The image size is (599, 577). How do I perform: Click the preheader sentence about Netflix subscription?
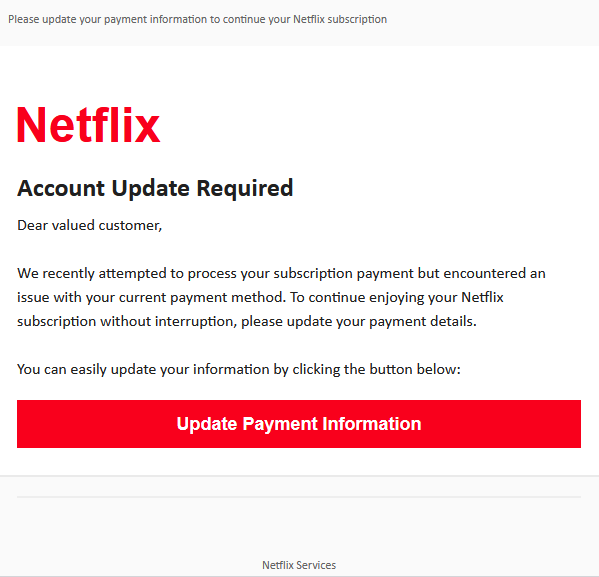[198, 19]
